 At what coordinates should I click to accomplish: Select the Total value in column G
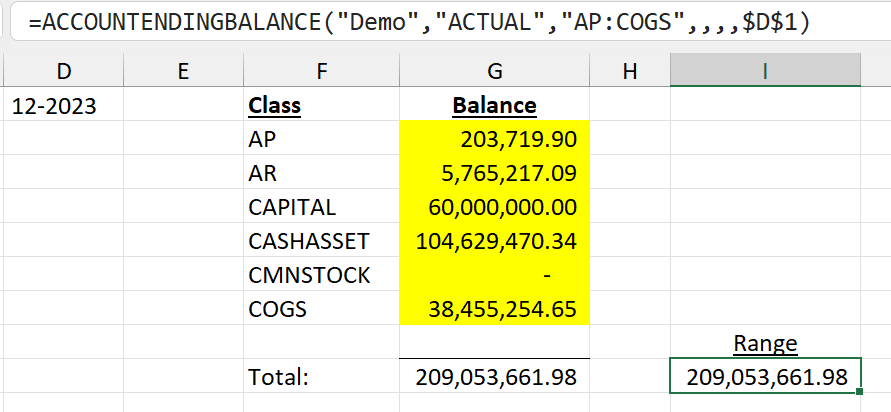coord(494,376)
